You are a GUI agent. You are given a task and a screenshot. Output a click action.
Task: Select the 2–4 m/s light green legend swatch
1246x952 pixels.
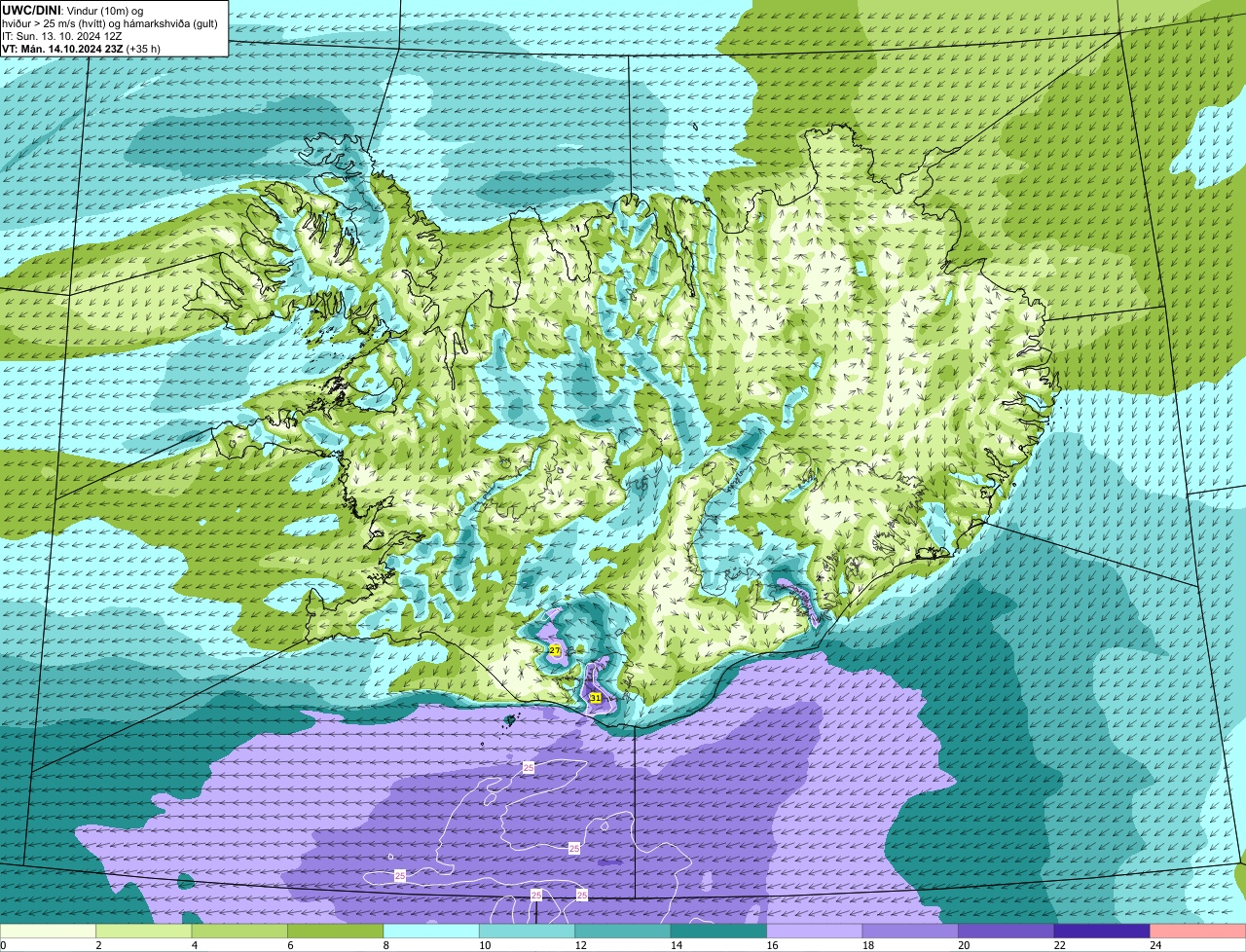tap(144, 932)
